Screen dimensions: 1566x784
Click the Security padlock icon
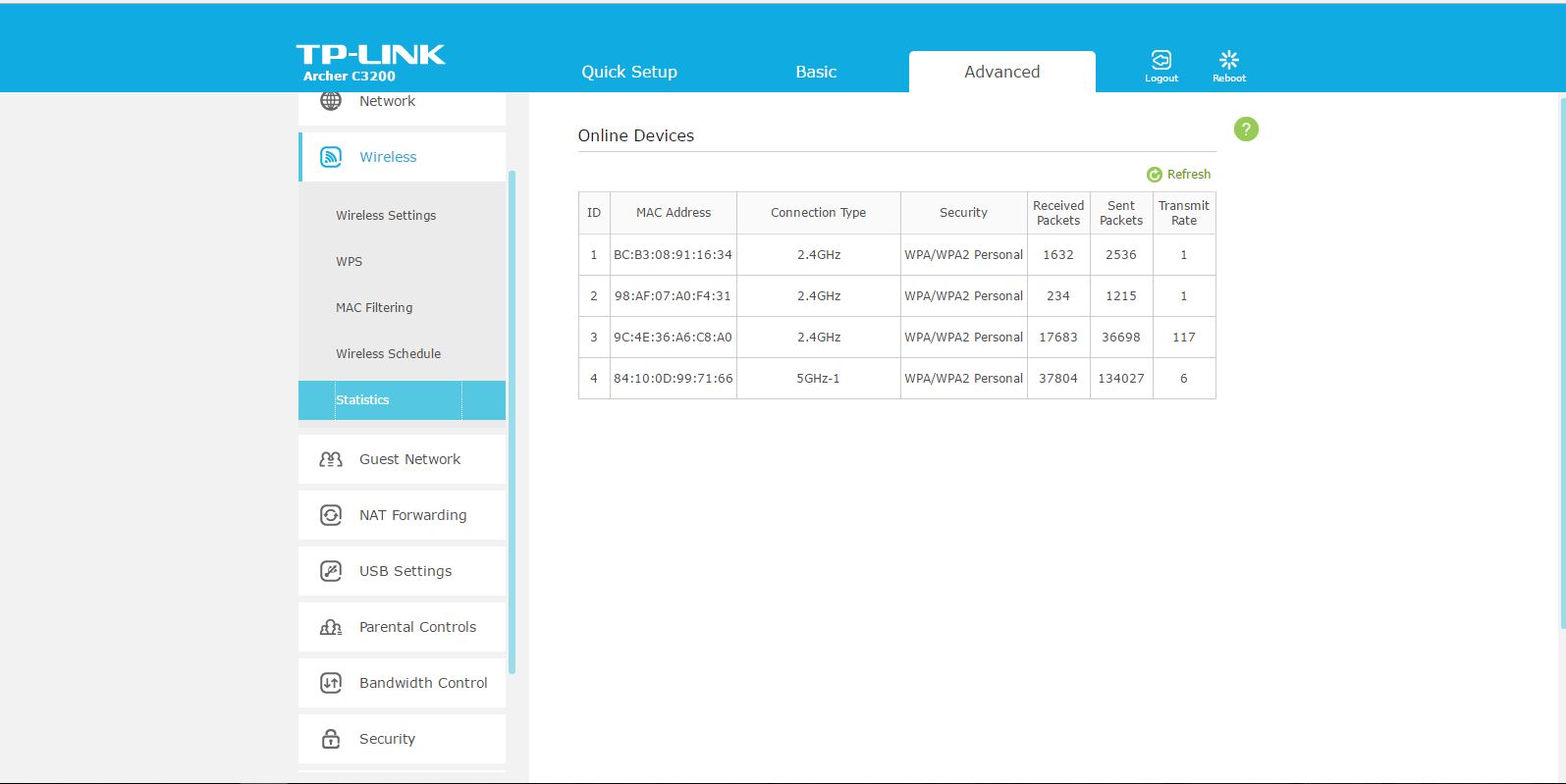pyautogui.click(x=331, y=739)
